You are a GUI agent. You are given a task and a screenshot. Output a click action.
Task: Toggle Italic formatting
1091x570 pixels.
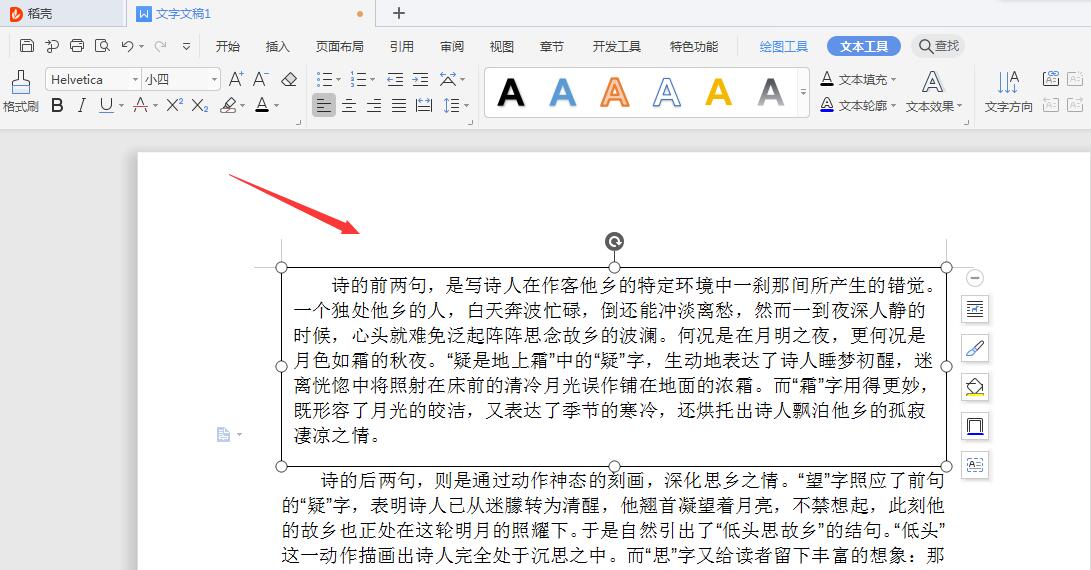(82, 105)
